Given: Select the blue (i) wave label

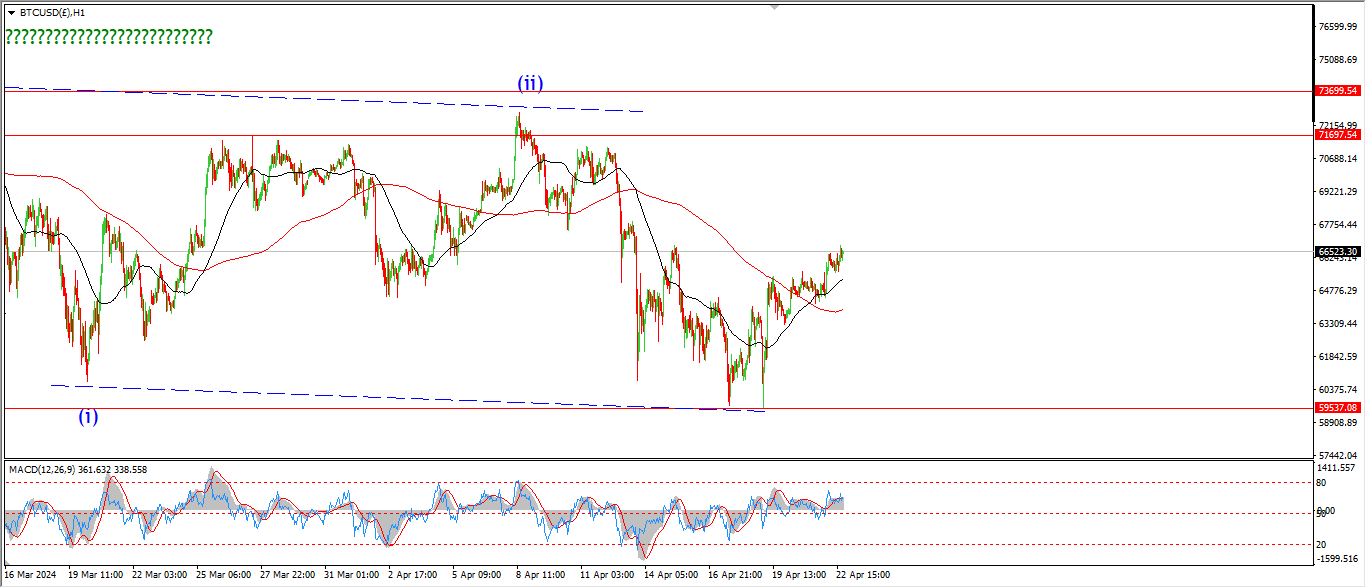Looking at the screenshot, I should pos(89,417).
